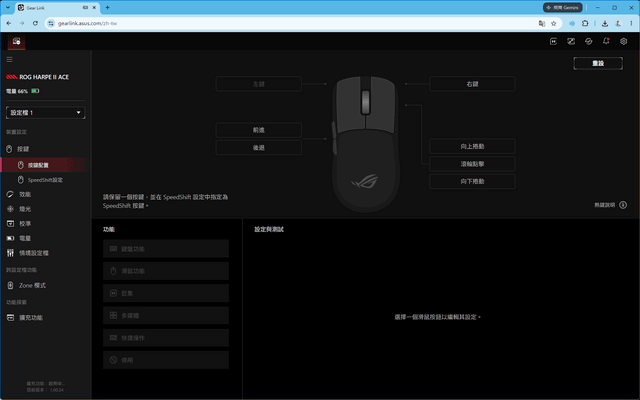Open the 設定檔 1 profile dropdown
The width and height of the screenshot is (640, 400).
[45, 113]
